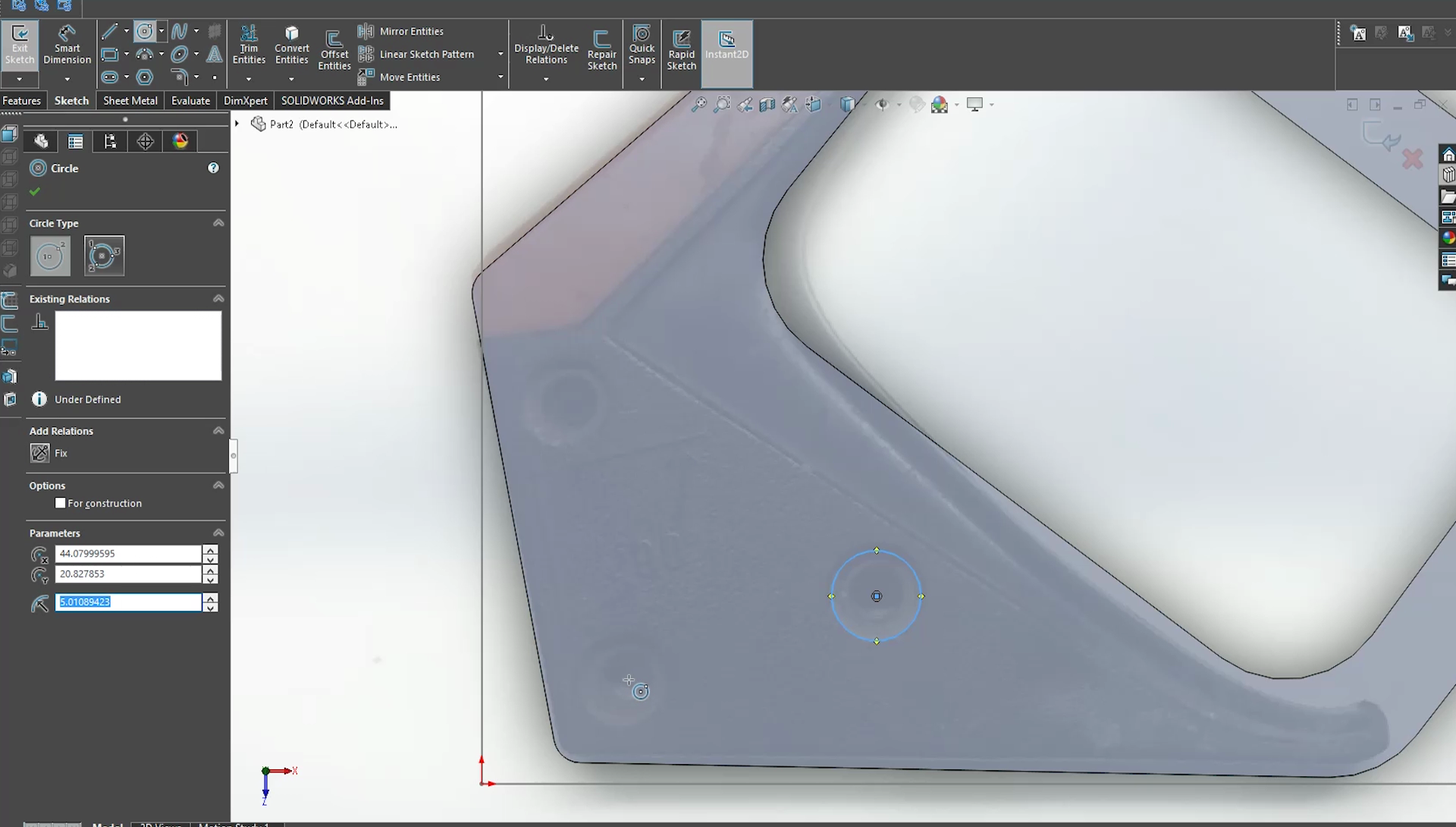This screenshot has height=827, width=1456.
Task: Open SOLIDWORKS Resources home icon in task pane
Action: [x=1448, y=155]
